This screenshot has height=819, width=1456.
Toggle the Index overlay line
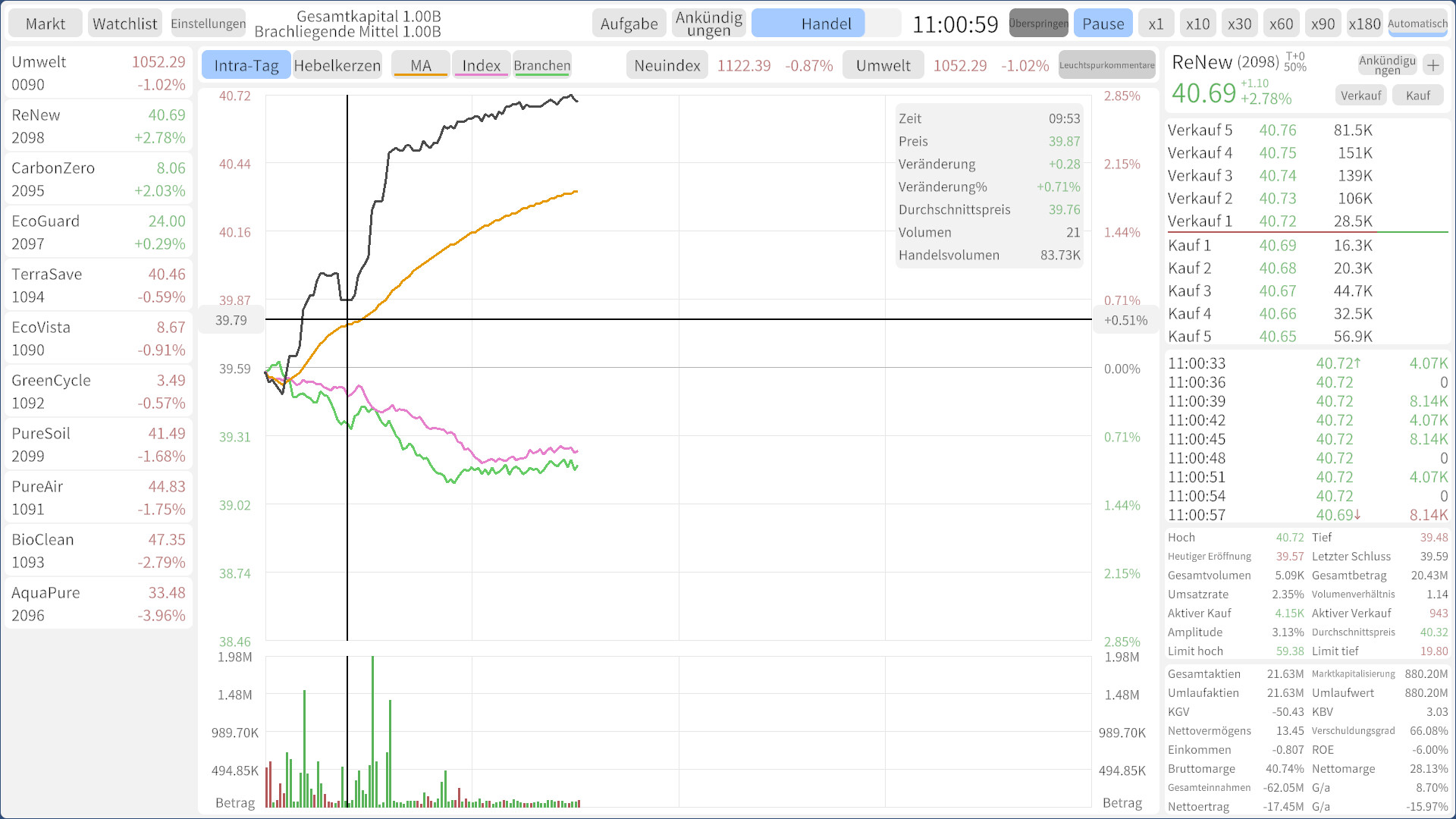click(481, 65)
